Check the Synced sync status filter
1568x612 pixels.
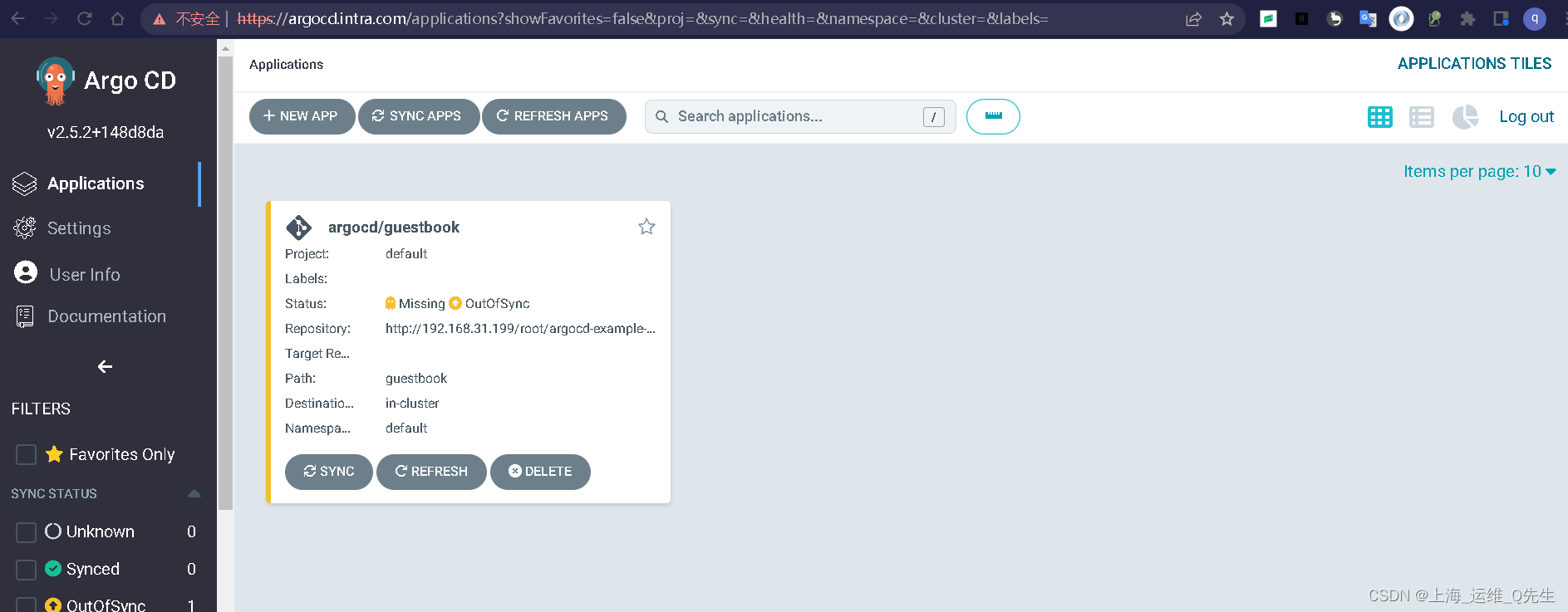[x=27, y=569]
